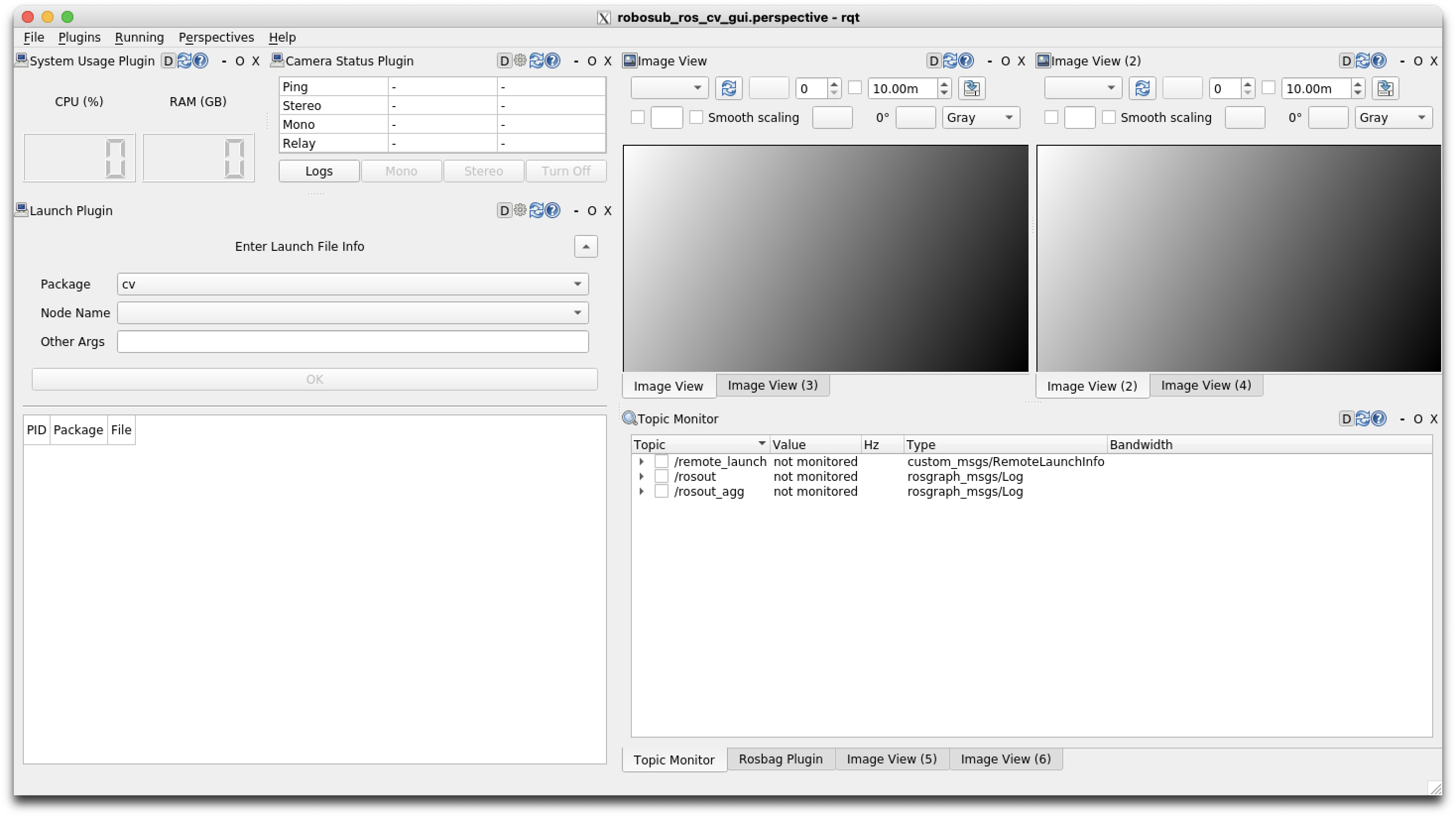Collapse the Enter Launch File Info section
1456x817 pixels.
coord(586,246)
